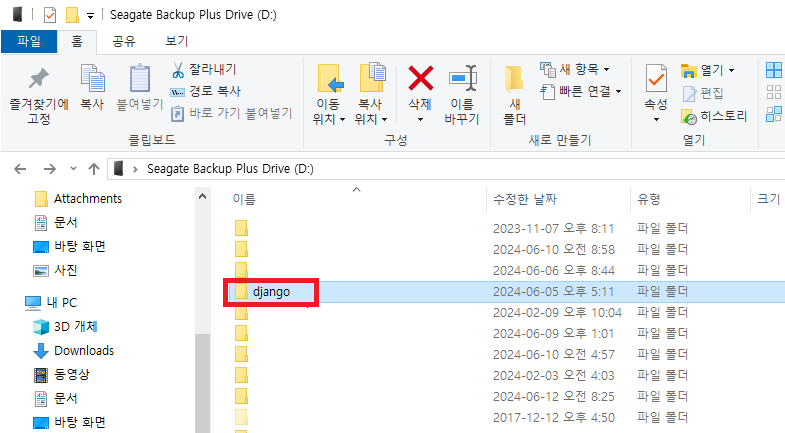
Task: Click the Quick Access new folder icon
Action: click(x=73, y=15)
